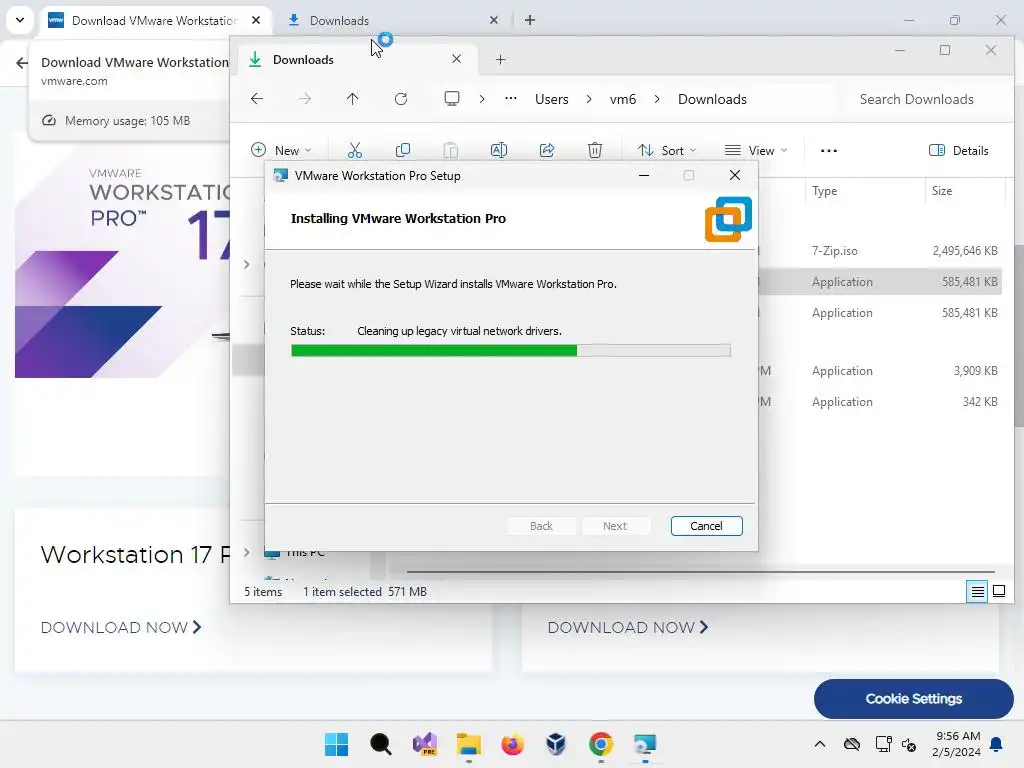The width and height of the screenshot is (1024, 768).
Task: Open a new Chrome tab
Action: 530,20
